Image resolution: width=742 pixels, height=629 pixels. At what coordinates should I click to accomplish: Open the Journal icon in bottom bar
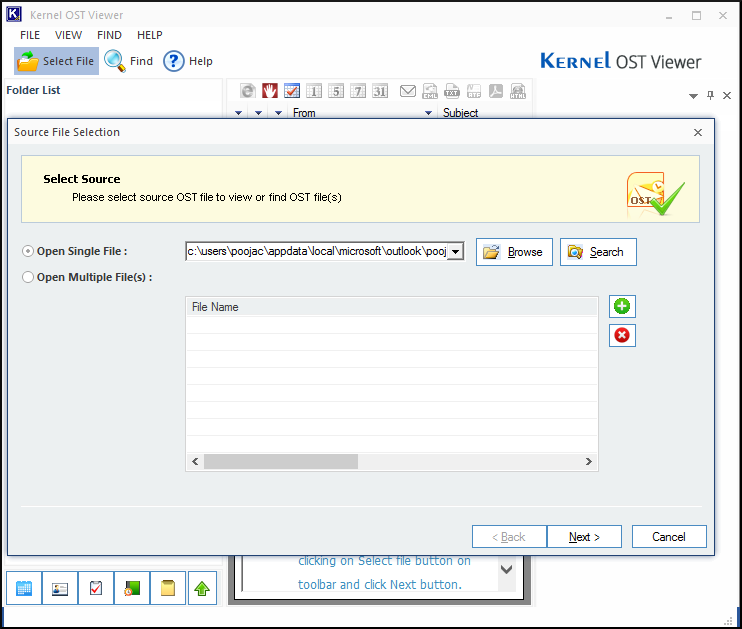(x=132, y=588)
